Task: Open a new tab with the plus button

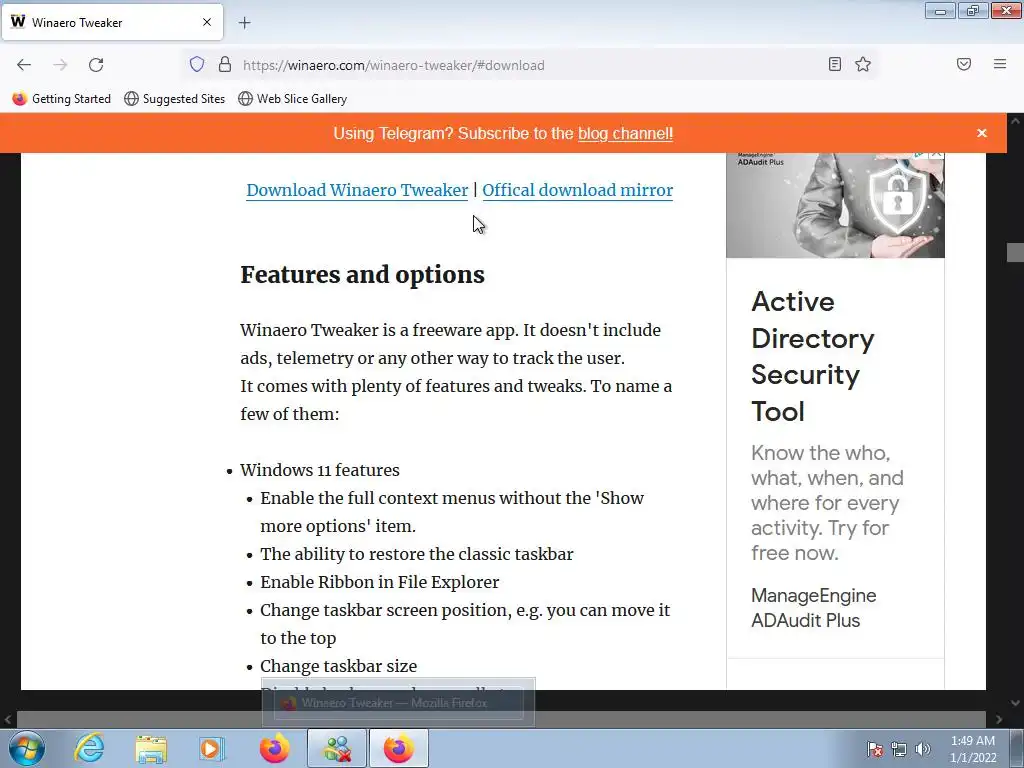Action: pos(244,23)
